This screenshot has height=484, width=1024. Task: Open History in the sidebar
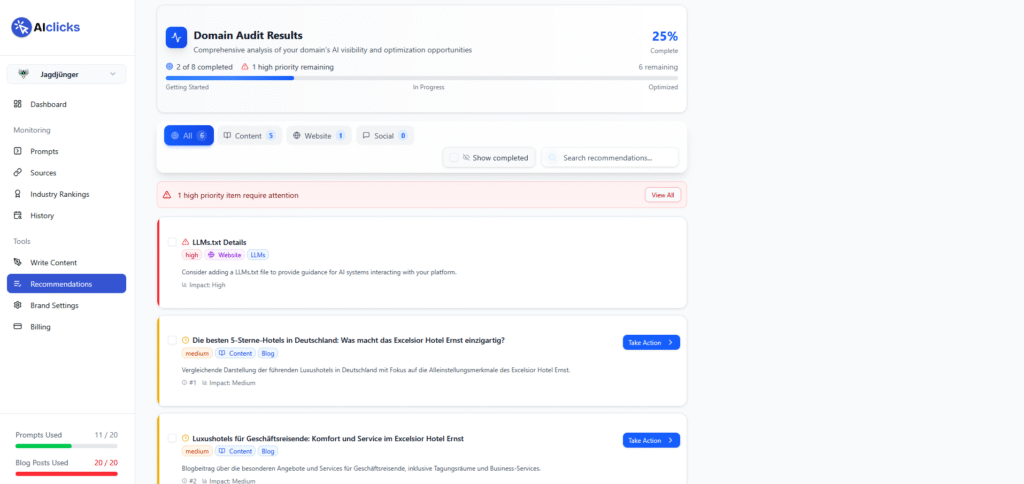(42, 215)
